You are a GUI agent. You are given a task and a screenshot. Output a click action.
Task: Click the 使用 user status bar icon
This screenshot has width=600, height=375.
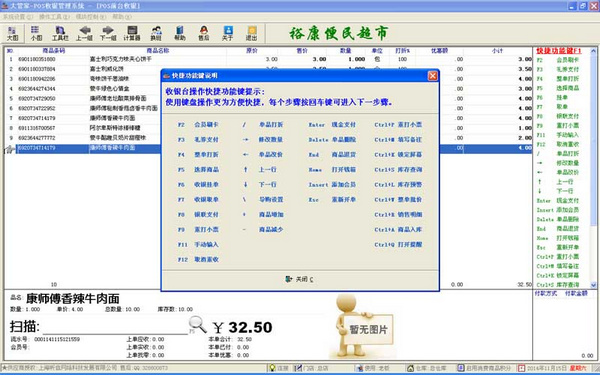click(359, 368)
